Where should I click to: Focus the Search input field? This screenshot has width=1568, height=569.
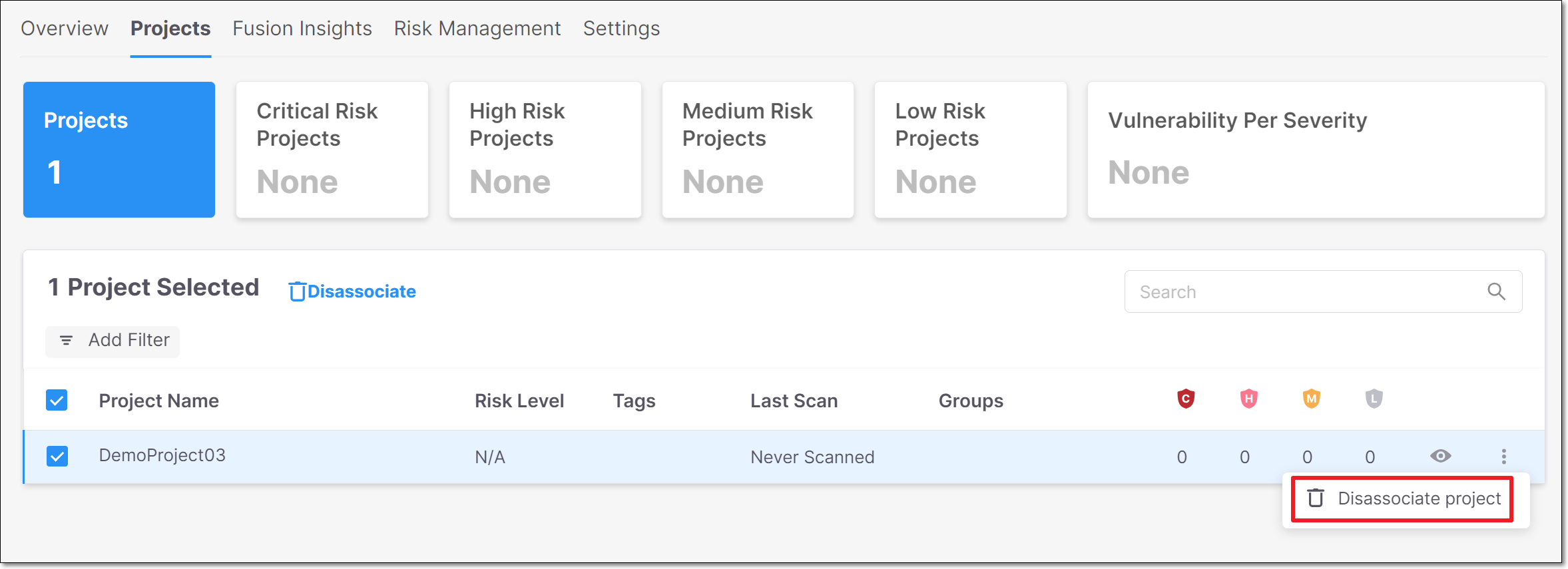coord(1323,291)
